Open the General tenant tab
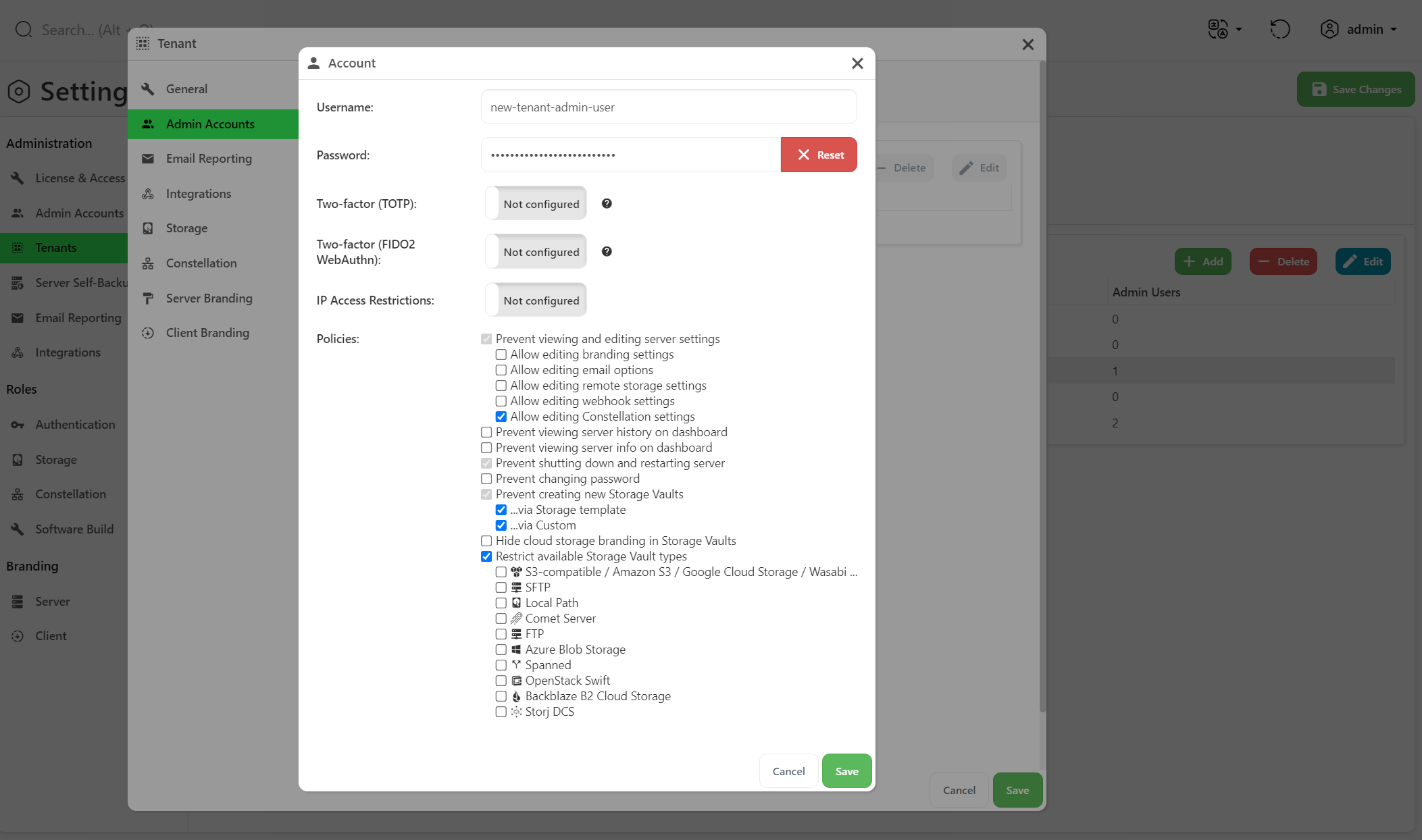The image size is (1422, 840). (186, 89)
